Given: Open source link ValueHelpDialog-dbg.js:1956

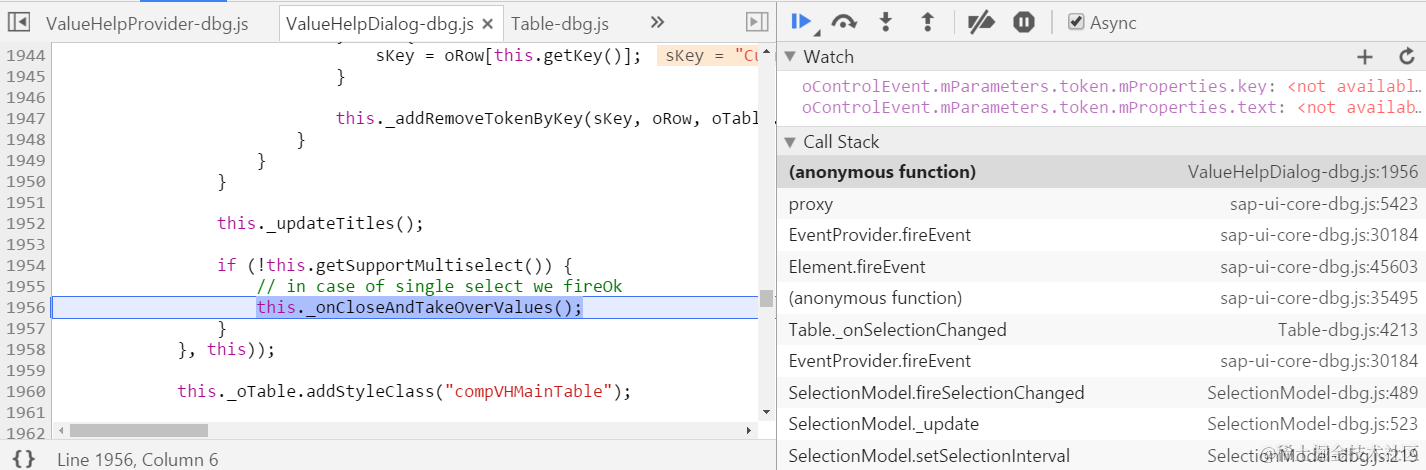Looking at the screenshot, I should click(x=1303, y=172).
